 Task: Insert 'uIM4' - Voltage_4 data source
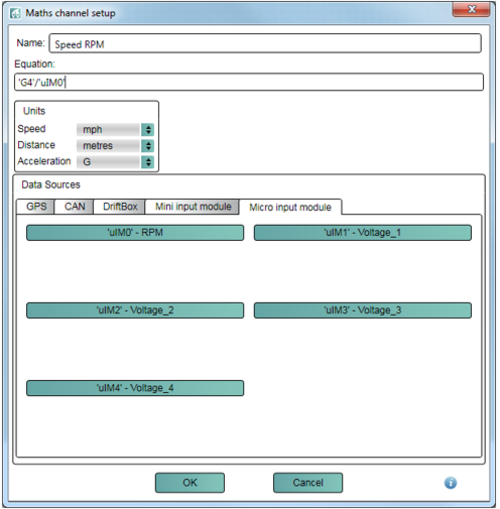point(135,388)
